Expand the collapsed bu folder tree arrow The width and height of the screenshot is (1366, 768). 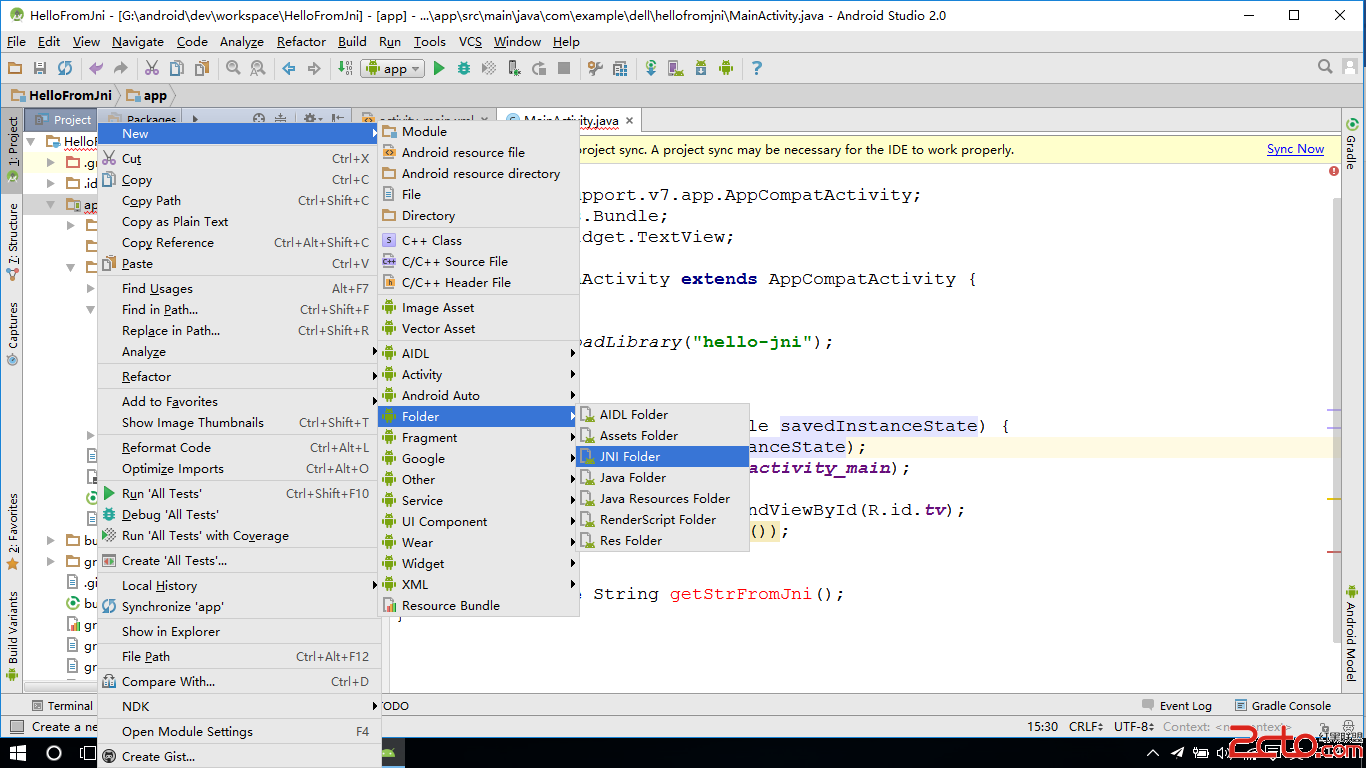(x=51, y=540)
